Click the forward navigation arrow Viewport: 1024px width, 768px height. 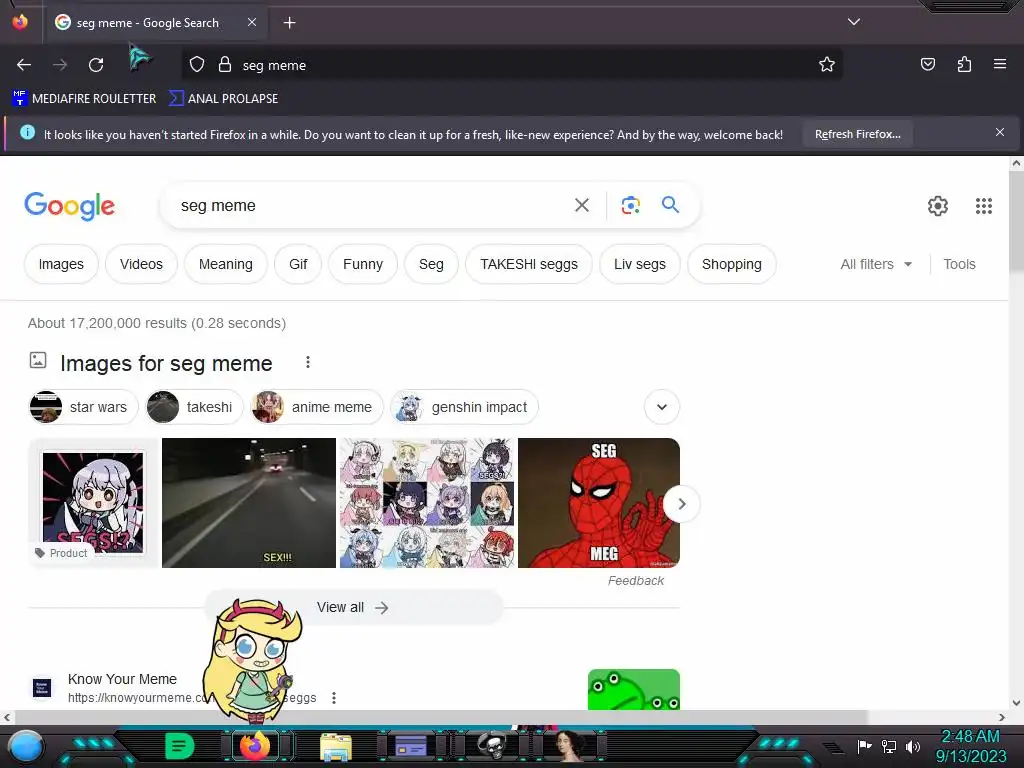click(60, 65)
